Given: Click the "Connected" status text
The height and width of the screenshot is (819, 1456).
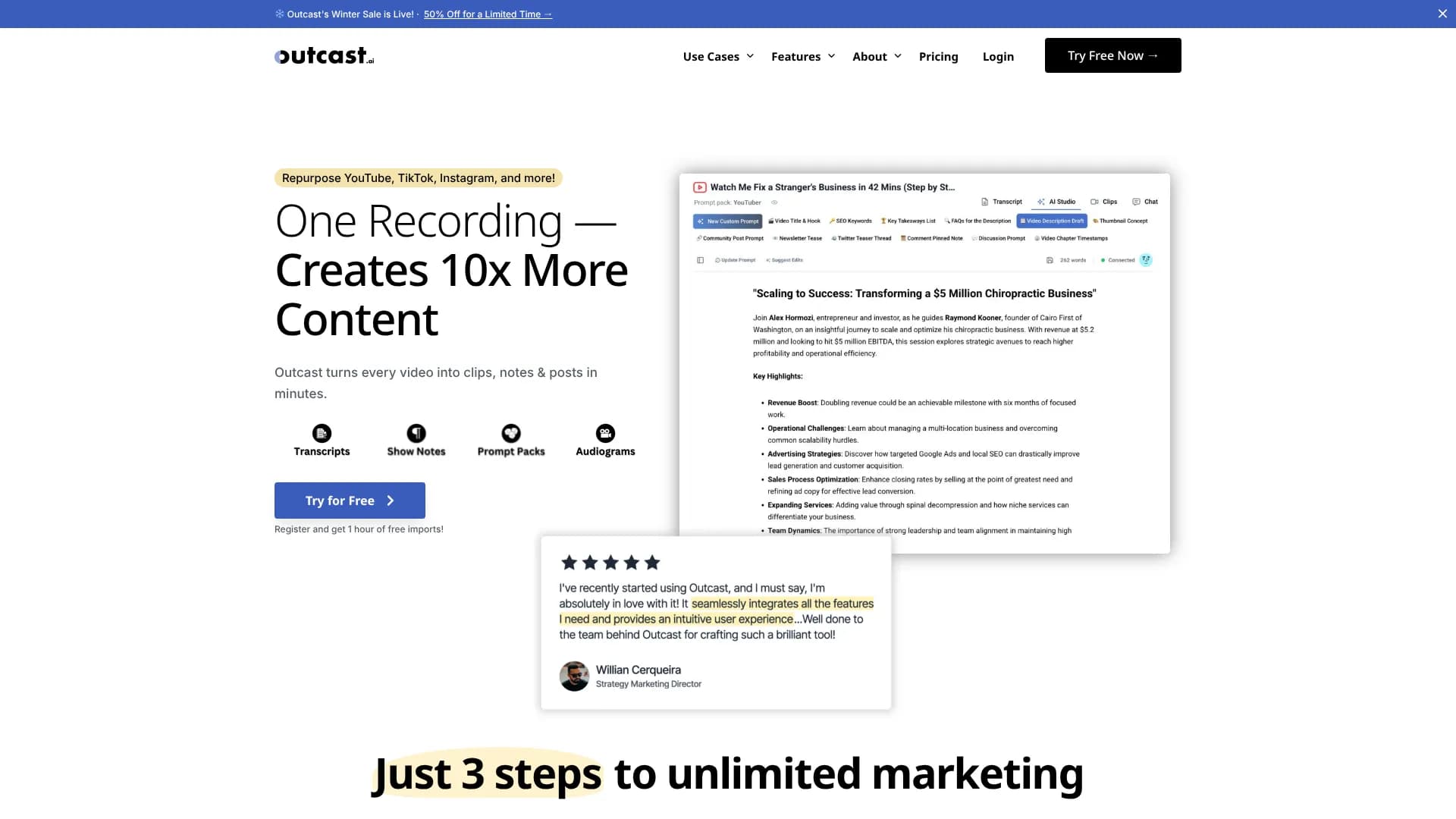Looking at the screenshot, I should point(1122,260).
